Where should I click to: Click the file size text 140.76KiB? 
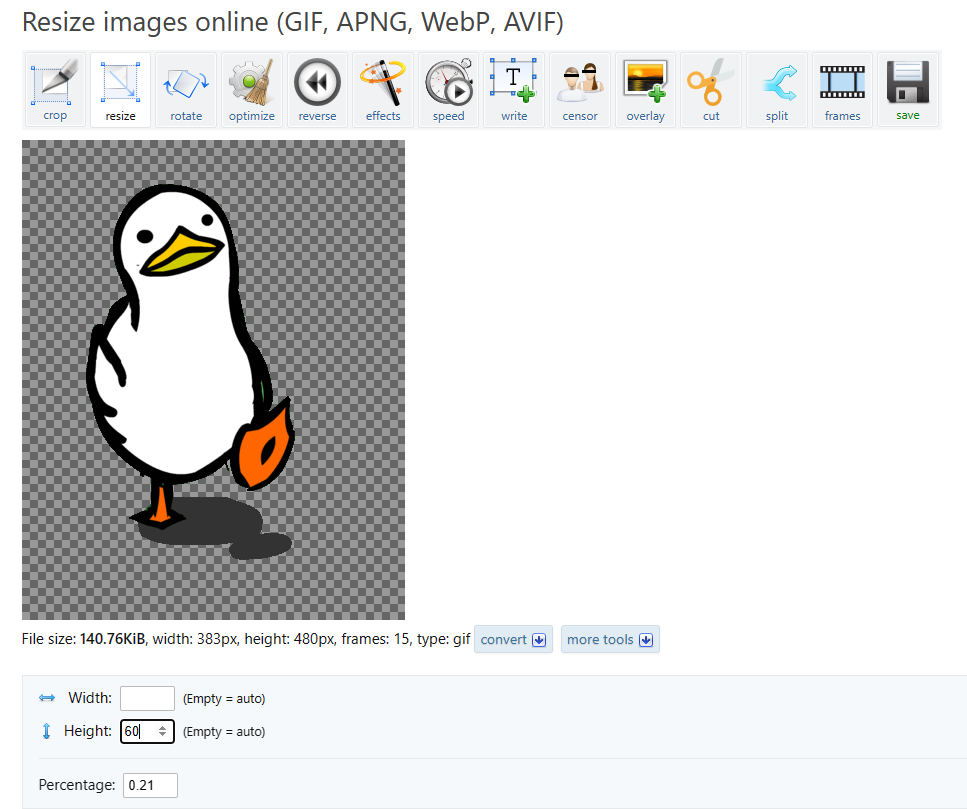[x=112, y=639]
